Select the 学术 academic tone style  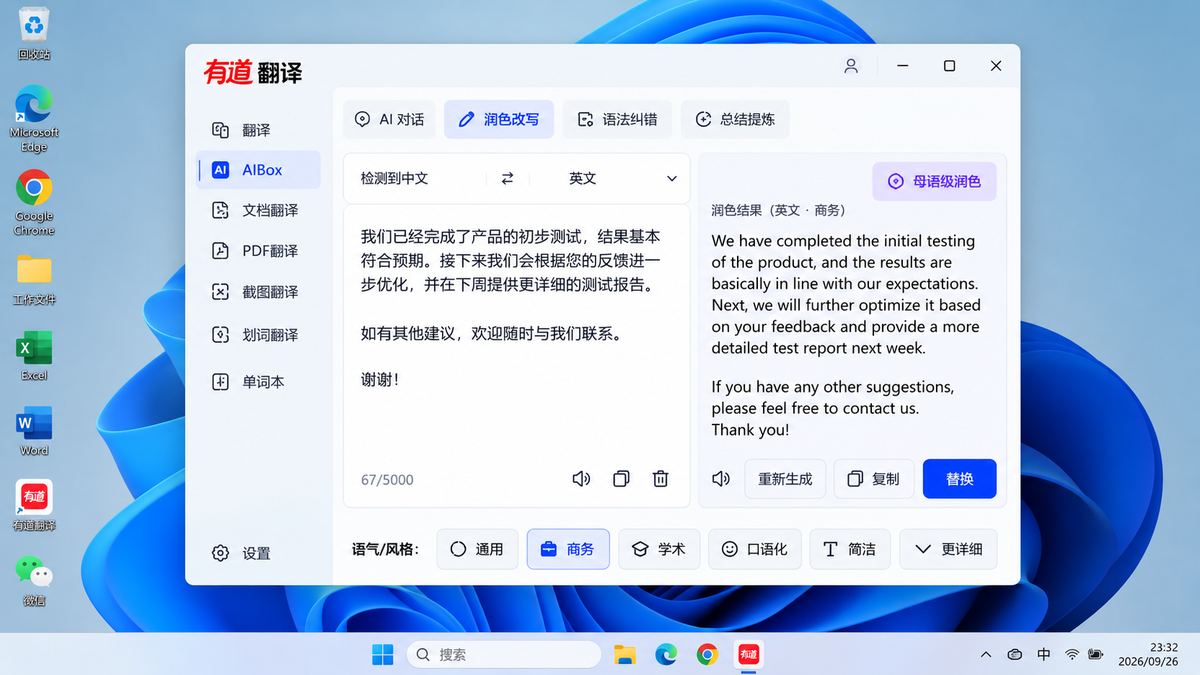pos(659,549)
